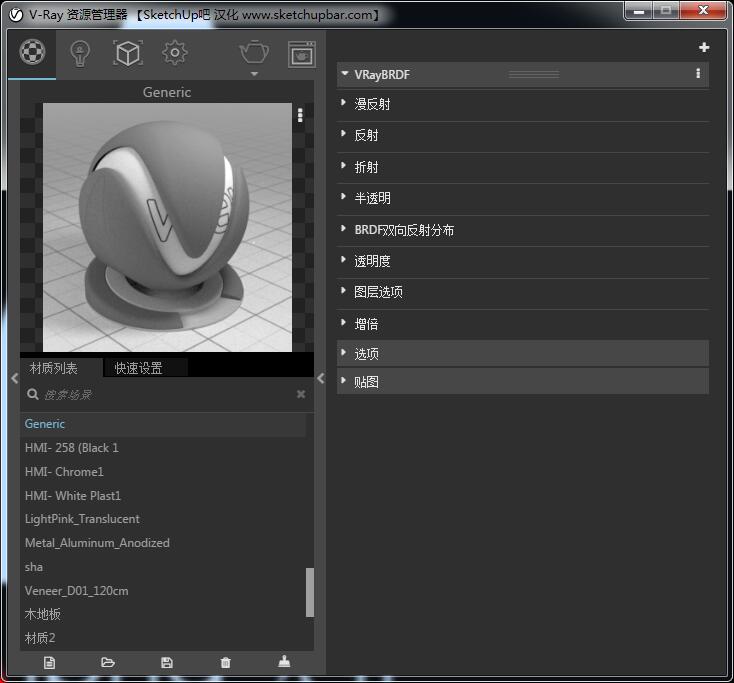This screenshot has width=734, height=683.
Task: Click the material list scrollbar thumb
Action: [310, 593]
